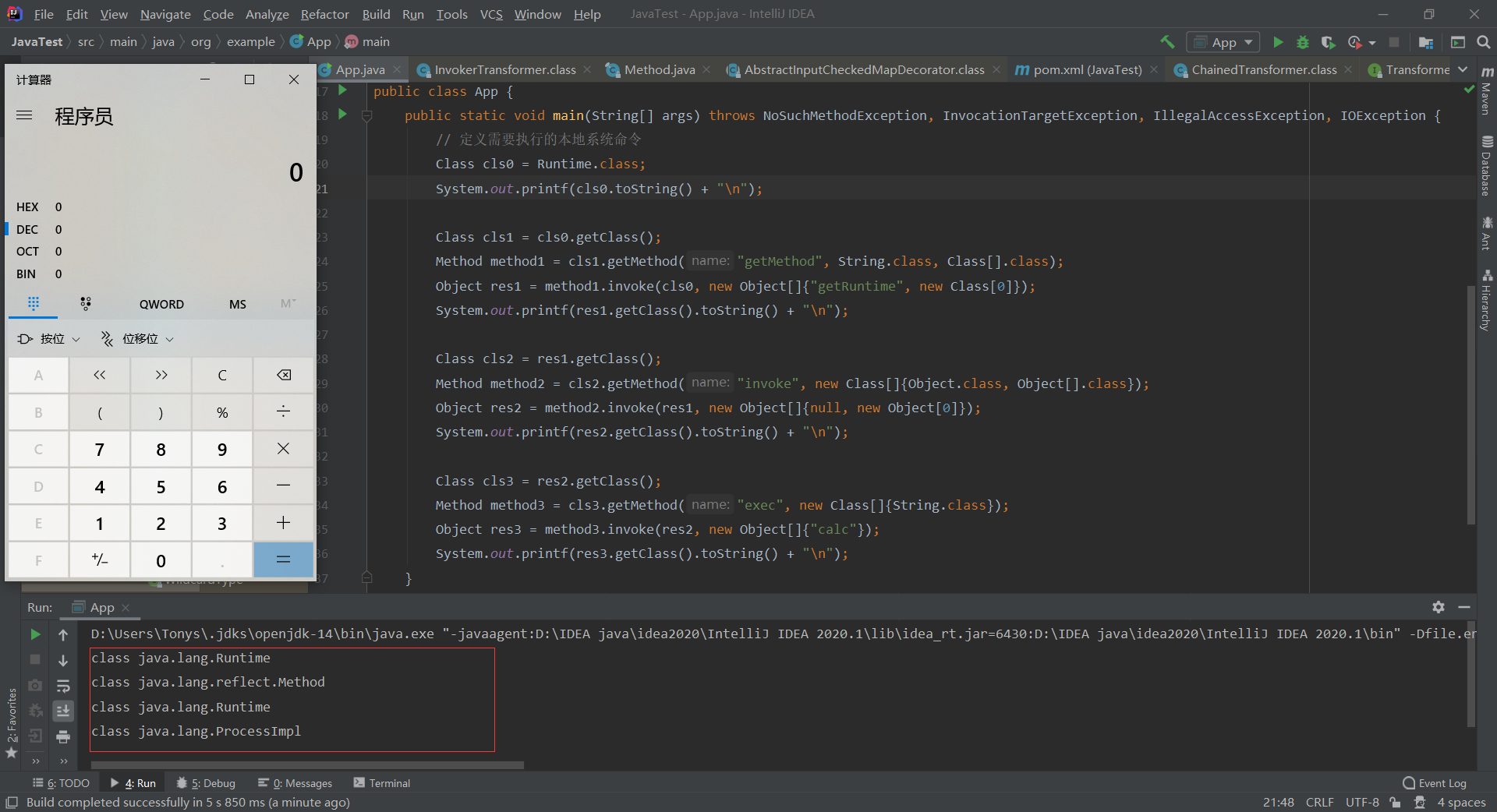
Task: Run with Coverage icon in toolbar
Action: pos(1329,42)
